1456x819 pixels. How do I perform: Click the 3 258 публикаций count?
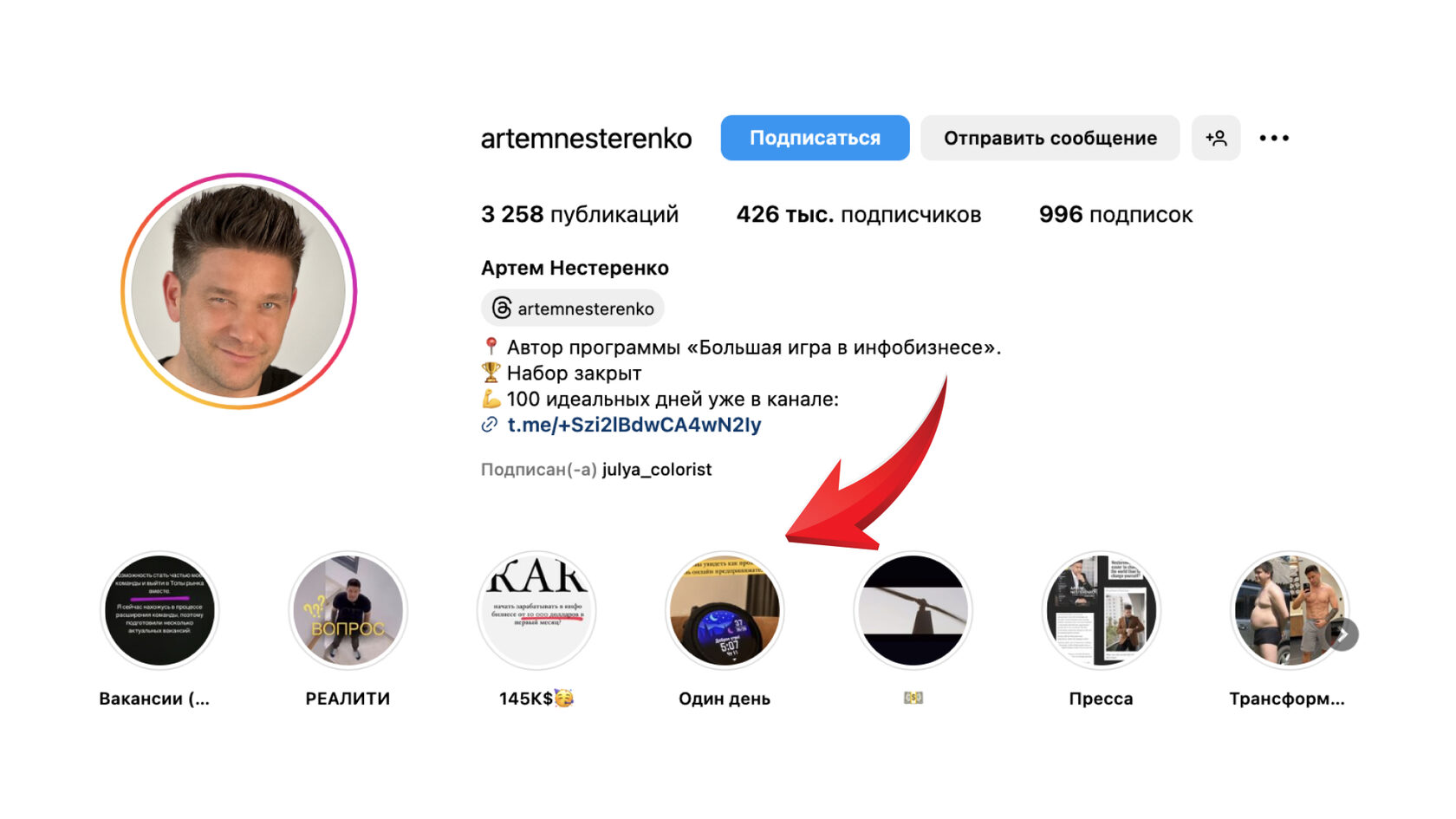[x=580, y=214]
